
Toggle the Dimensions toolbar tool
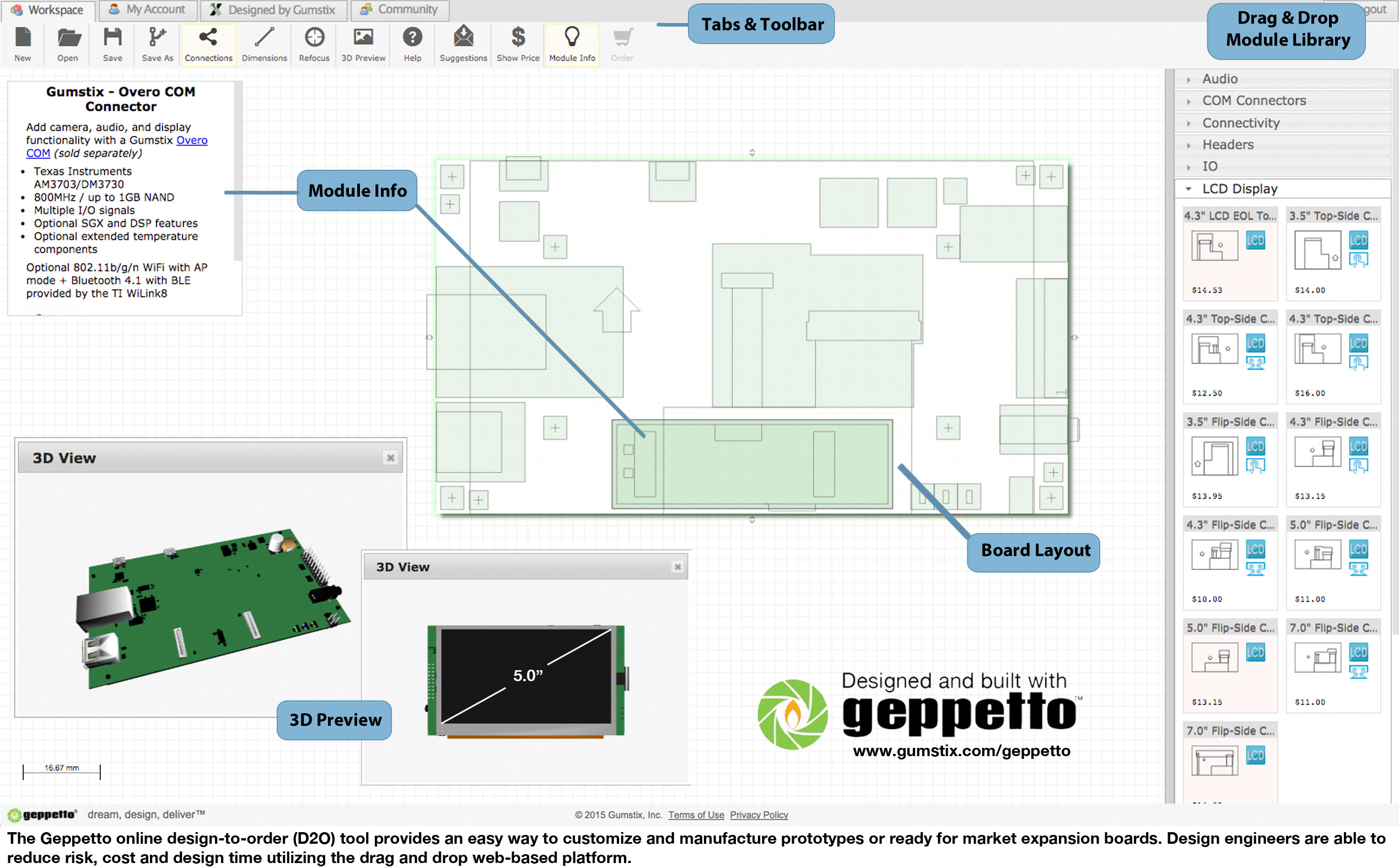(264, 44)
